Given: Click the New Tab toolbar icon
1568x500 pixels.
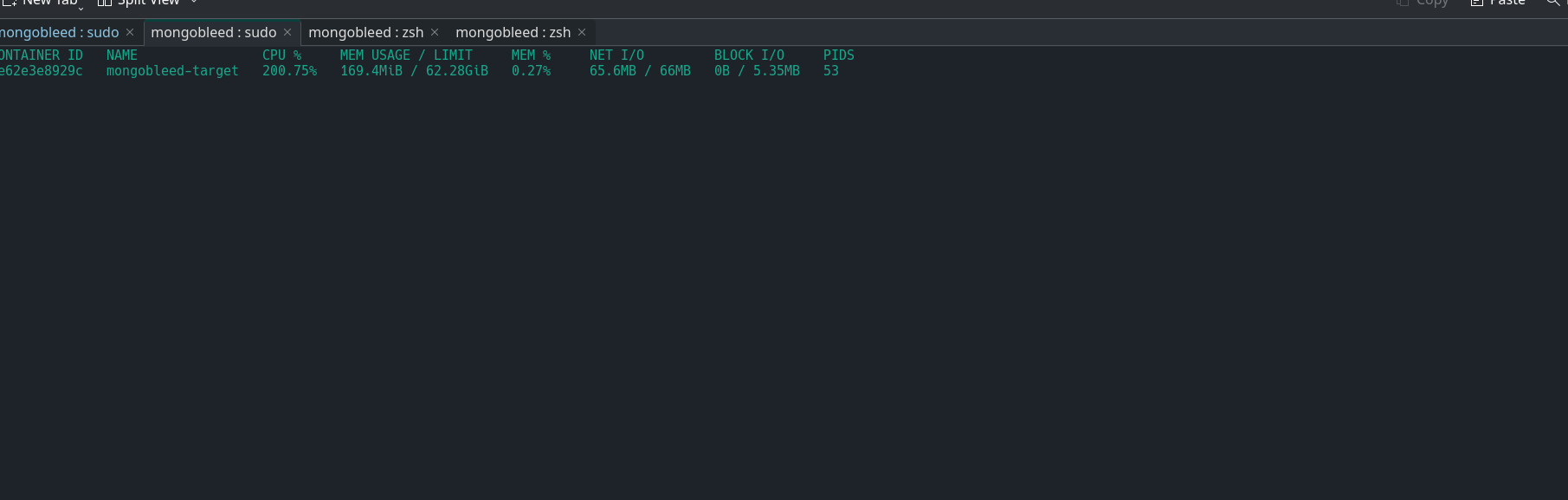Looking at the screenshot, I should click(x=9, y=3).
